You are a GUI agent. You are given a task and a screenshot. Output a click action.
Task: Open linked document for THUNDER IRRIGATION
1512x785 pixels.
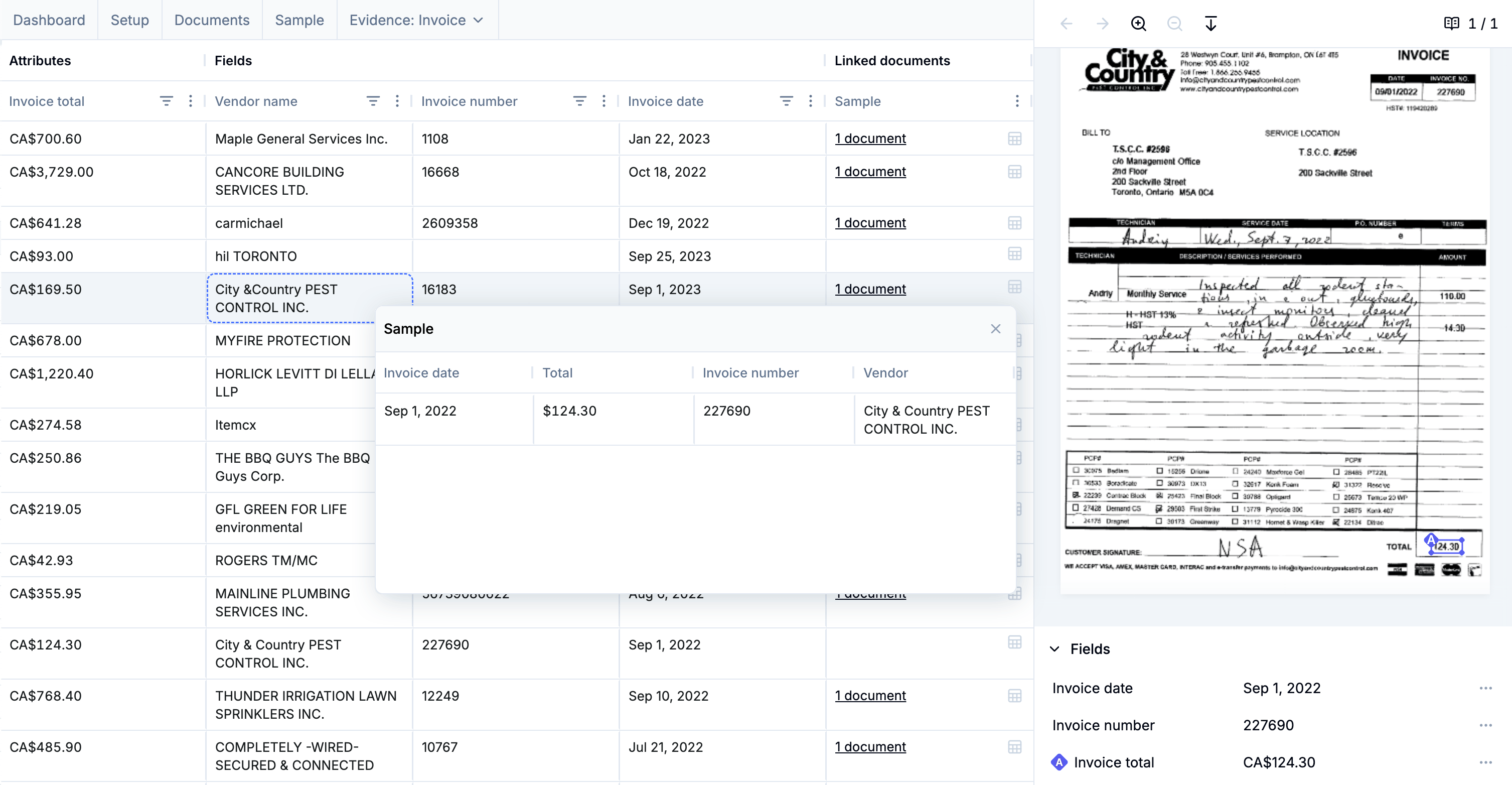pyautogui.click(x=870, y=696)
